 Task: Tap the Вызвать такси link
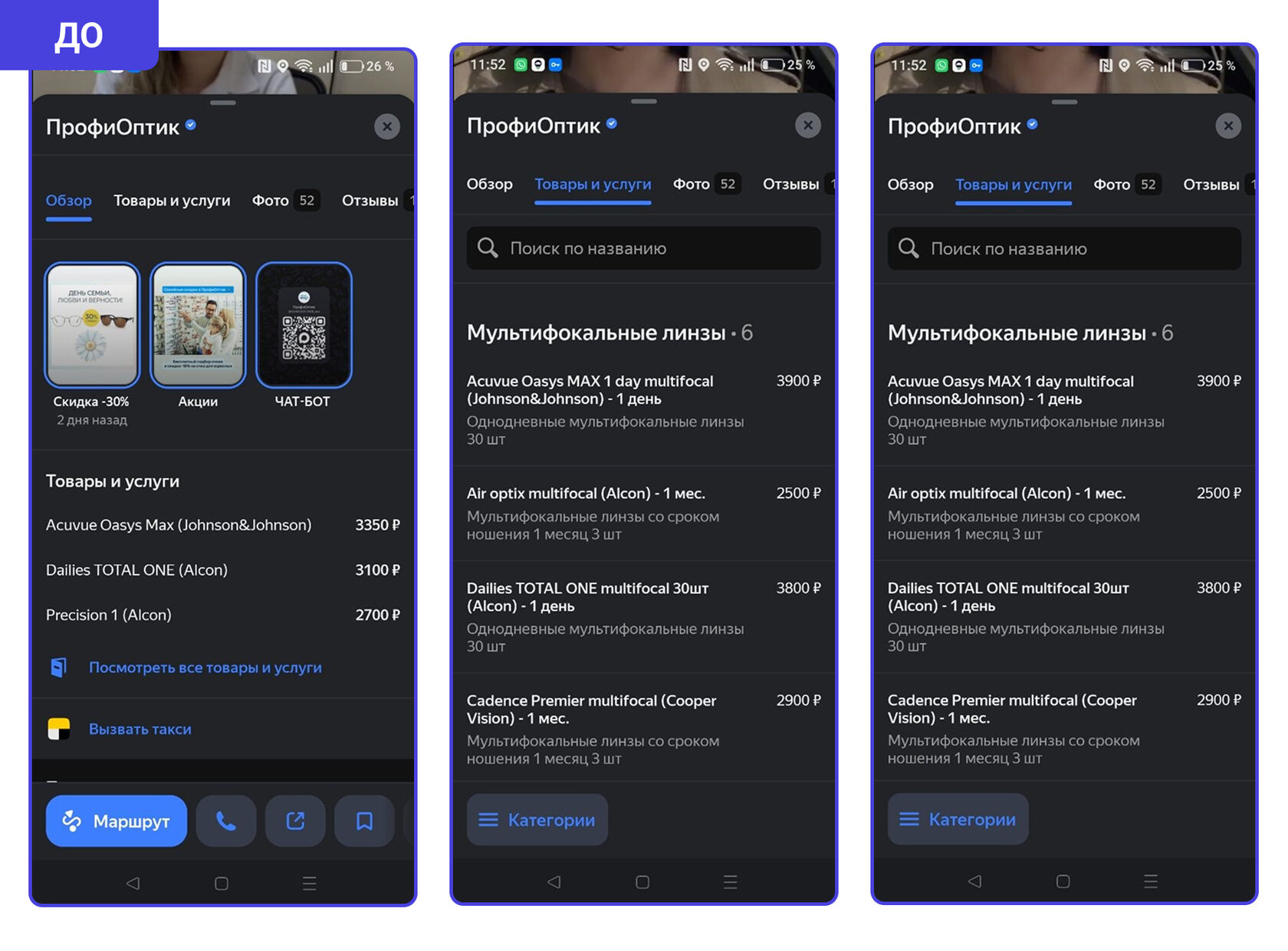point(140,729)
